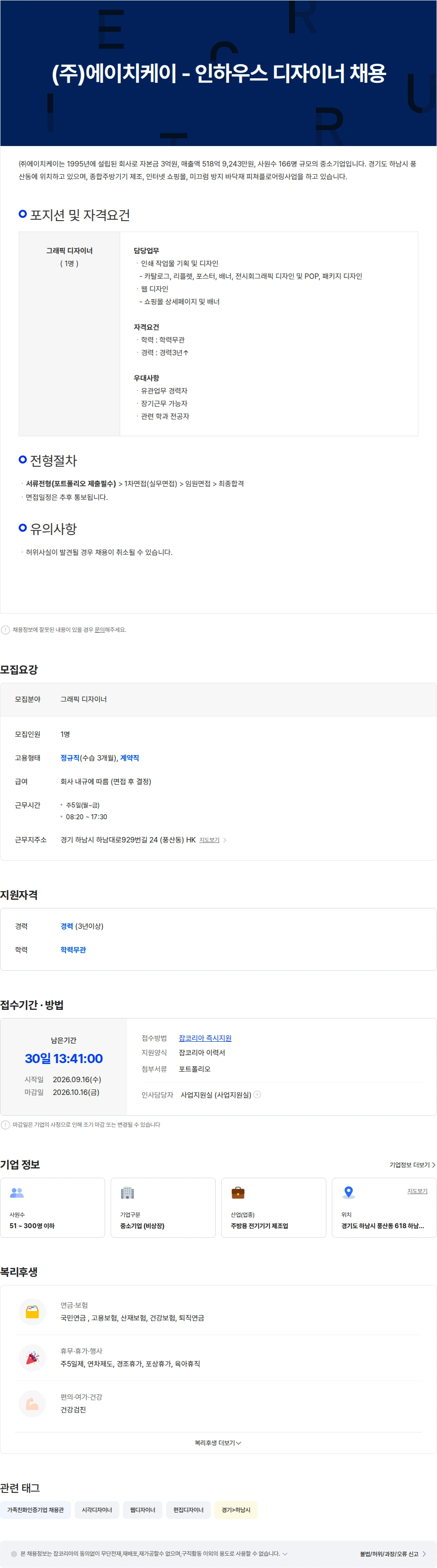
Task: Click the gray icon before copyright notice
Action: click(x=14, y=1553)
